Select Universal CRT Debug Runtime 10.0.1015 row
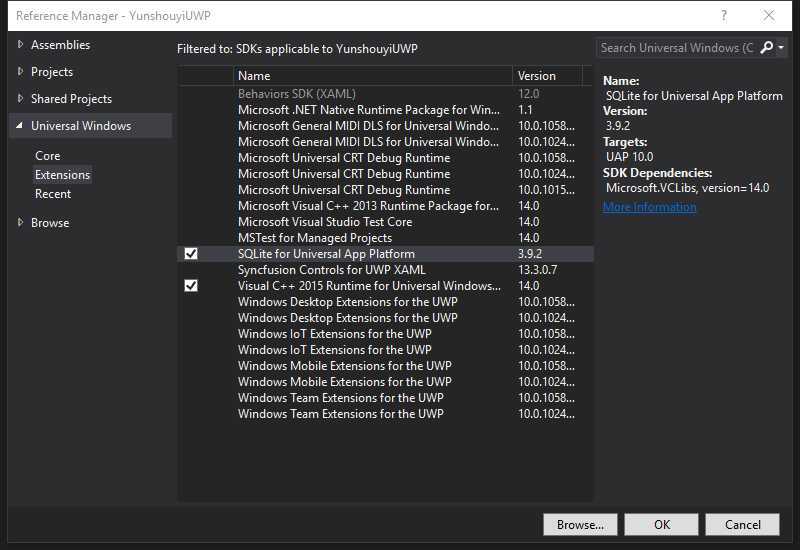The height and width of the screenshot is (550, 800). tap(386, 190)
